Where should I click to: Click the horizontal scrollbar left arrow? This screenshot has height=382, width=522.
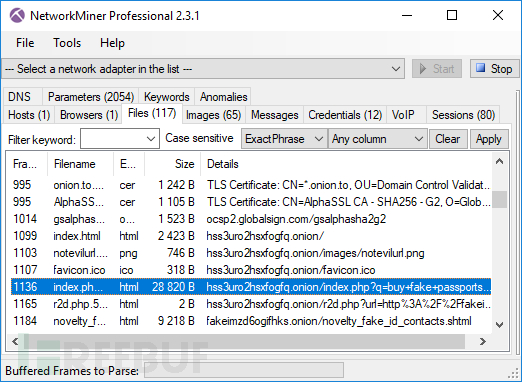tap(15, 342)
